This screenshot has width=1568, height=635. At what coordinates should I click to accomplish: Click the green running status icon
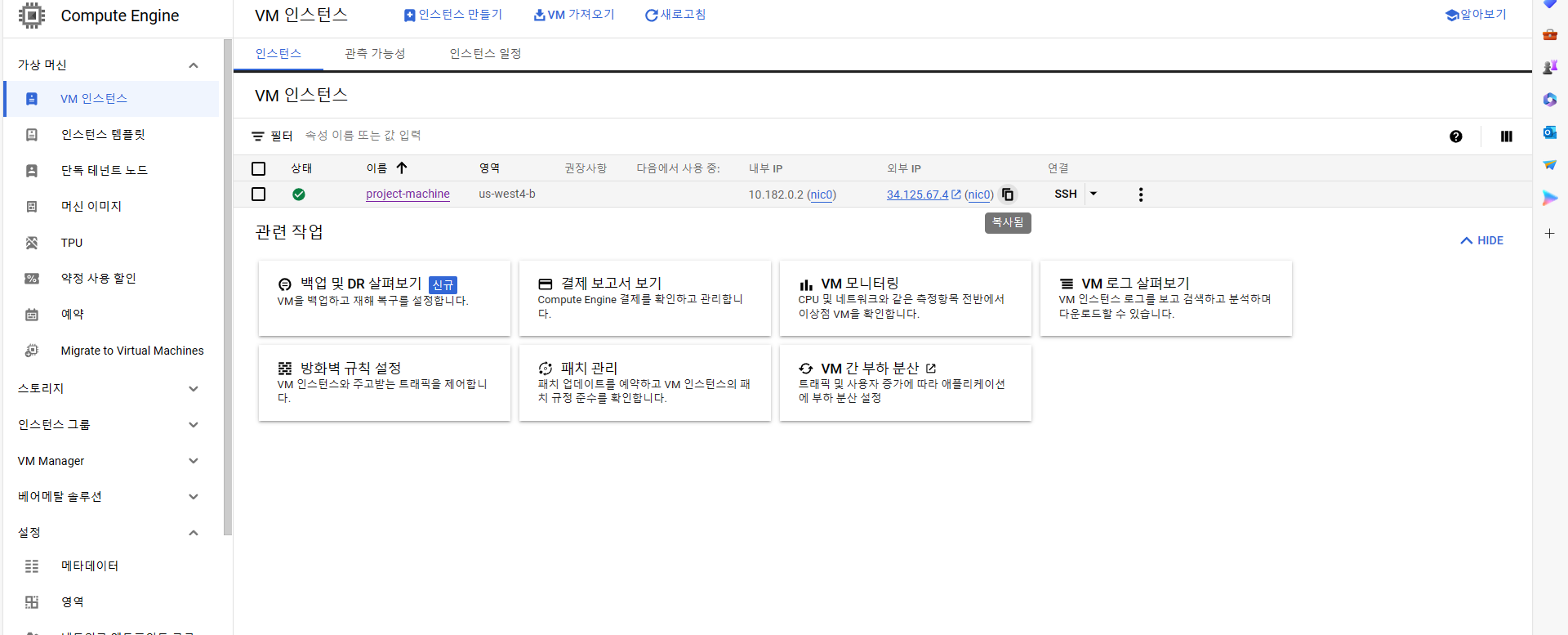[x=299, y=195]
